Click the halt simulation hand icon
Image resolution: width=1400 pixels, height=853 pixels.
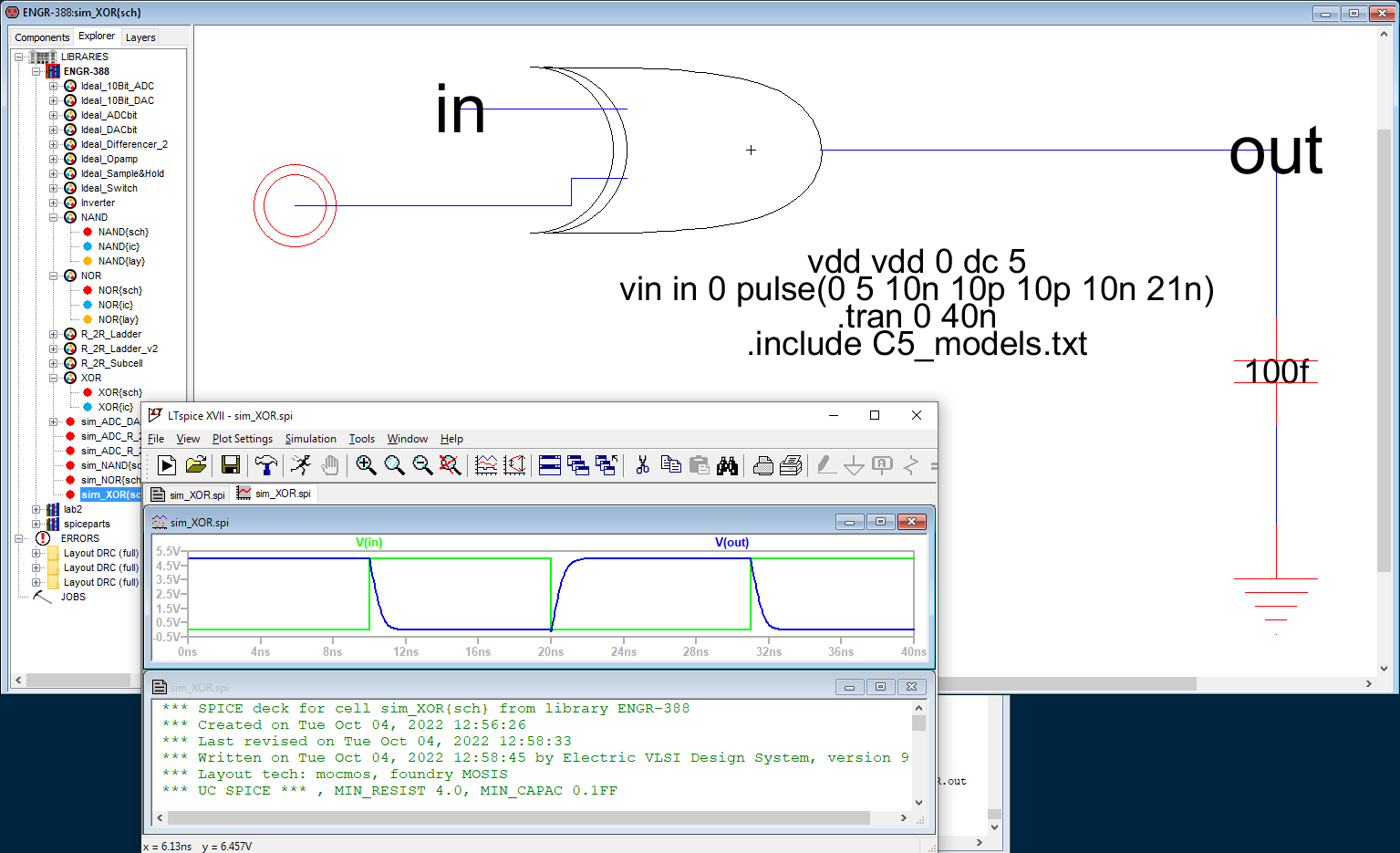(330, 465)
